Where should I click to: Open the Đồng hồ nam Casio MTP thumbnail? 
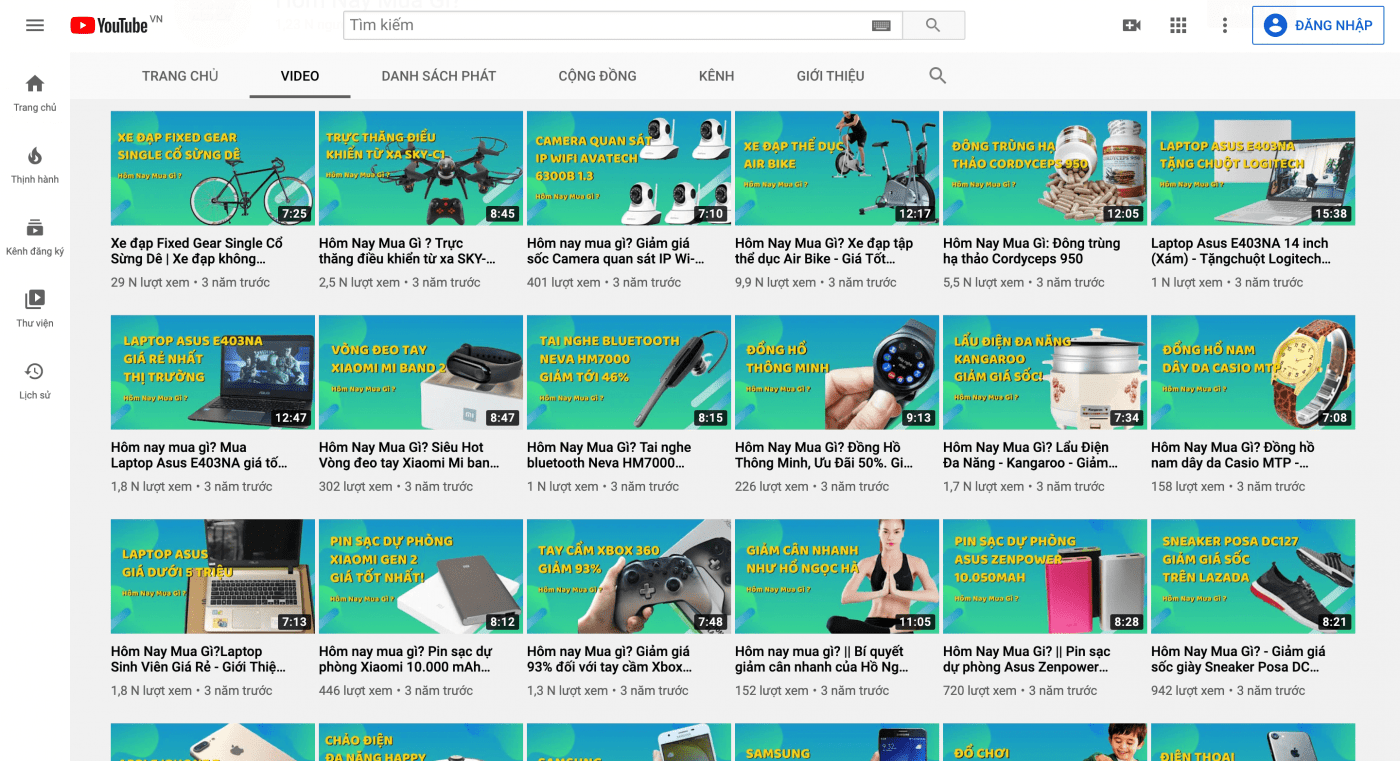point(1253,372)
